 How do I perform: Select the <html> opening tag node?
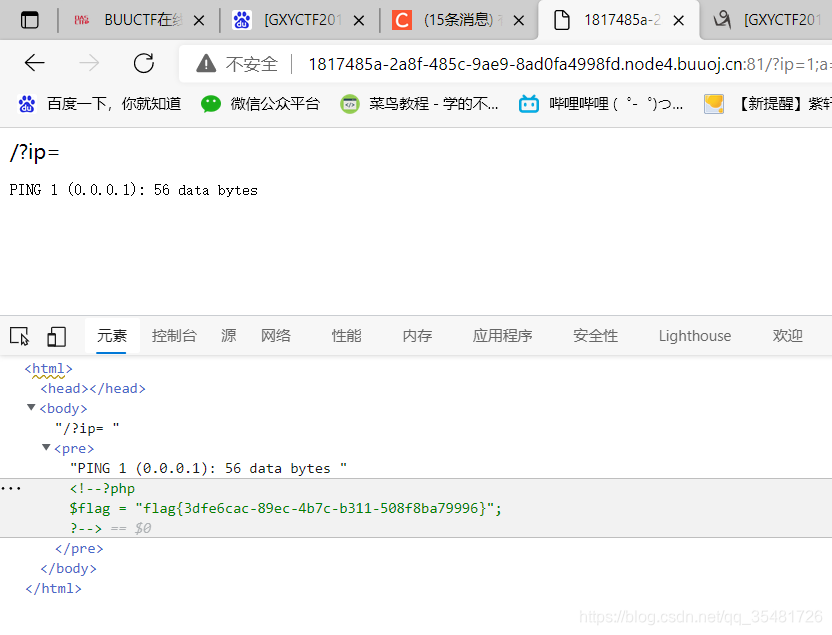tap(48, 369)
